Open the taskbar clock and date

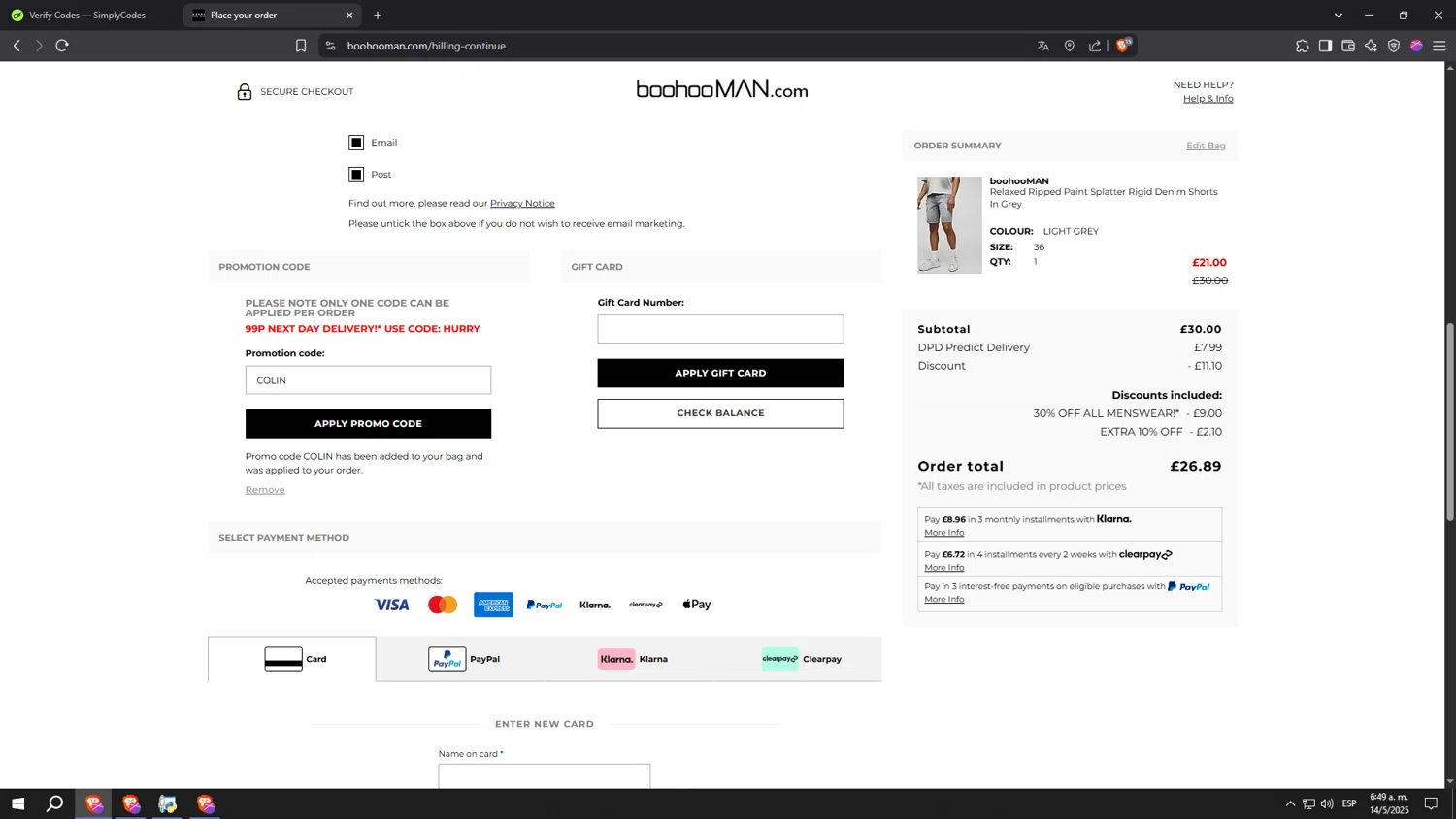[x=1389, y=803]
